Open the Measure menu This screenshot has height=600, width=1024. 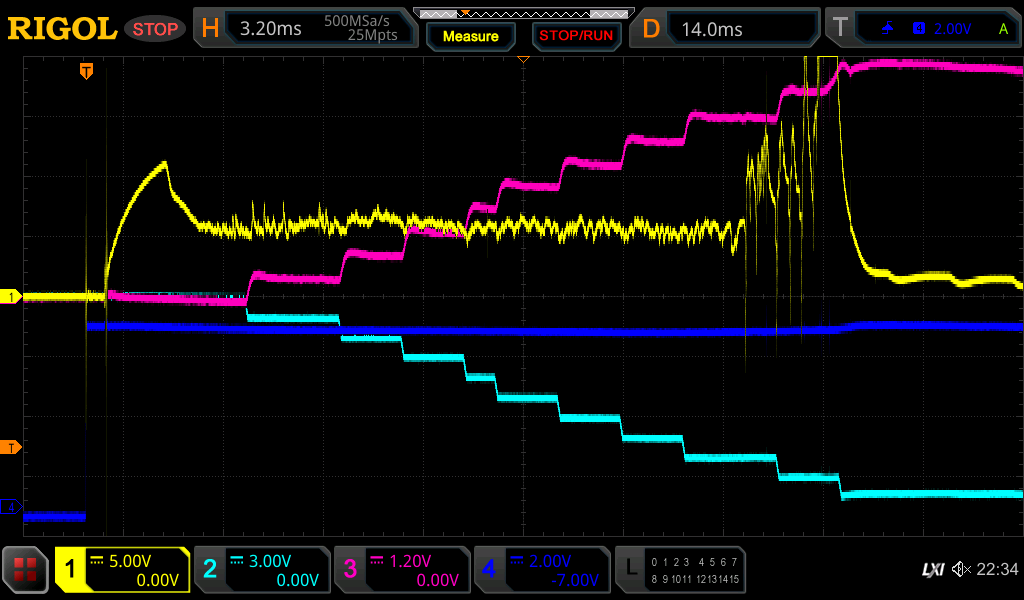(x=470, y=36)
